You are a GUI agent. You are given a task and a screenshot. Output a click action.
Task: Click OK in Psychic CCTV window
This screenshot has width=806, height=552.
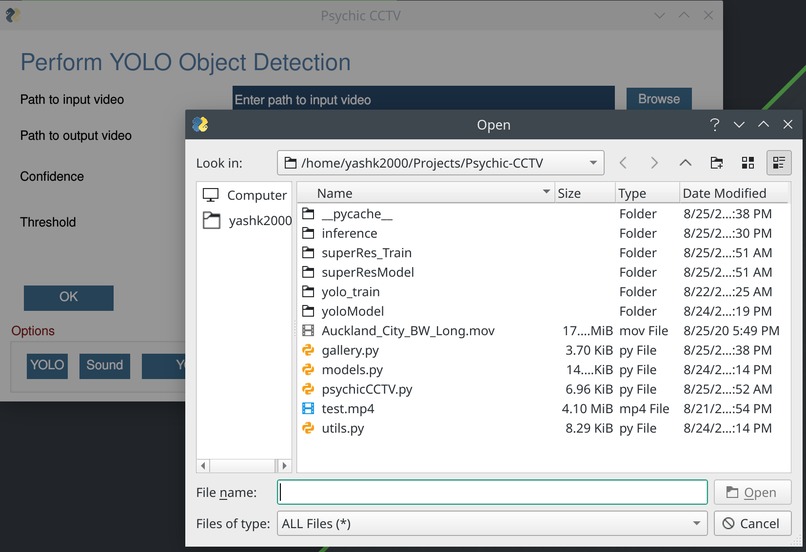point(68,298)
